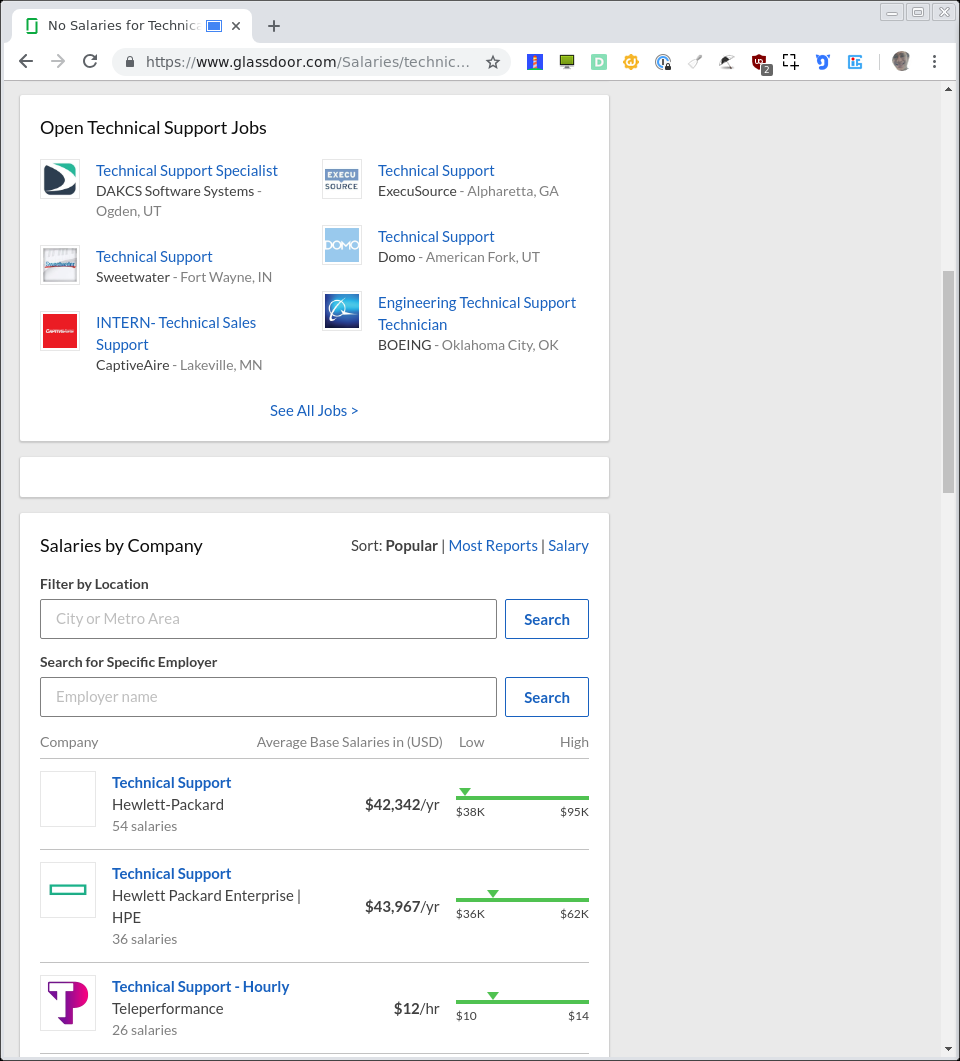Focus the City or Metro Area field

click(269, 618)
